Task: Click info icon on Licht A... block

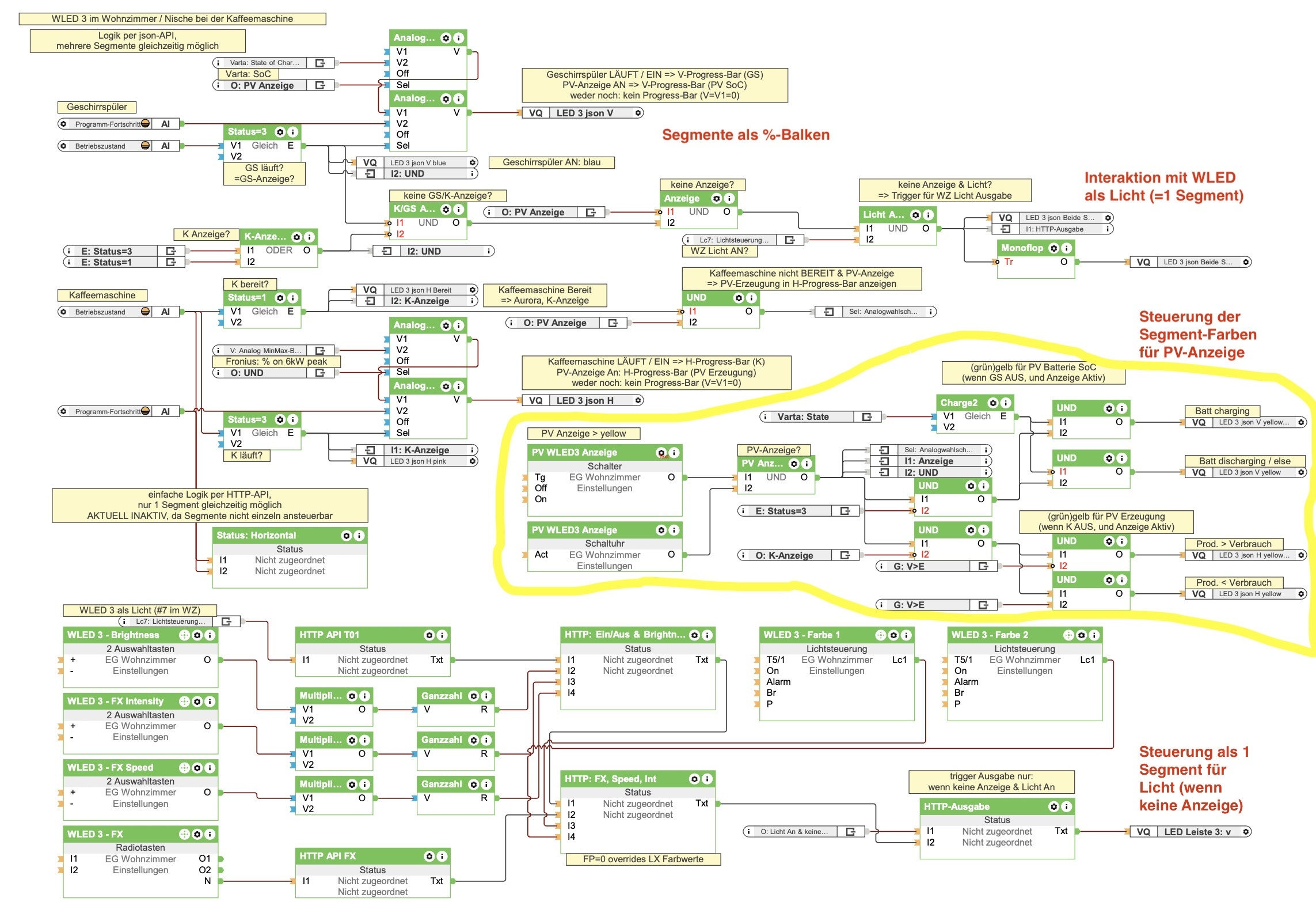Action: tap(928, 215)
